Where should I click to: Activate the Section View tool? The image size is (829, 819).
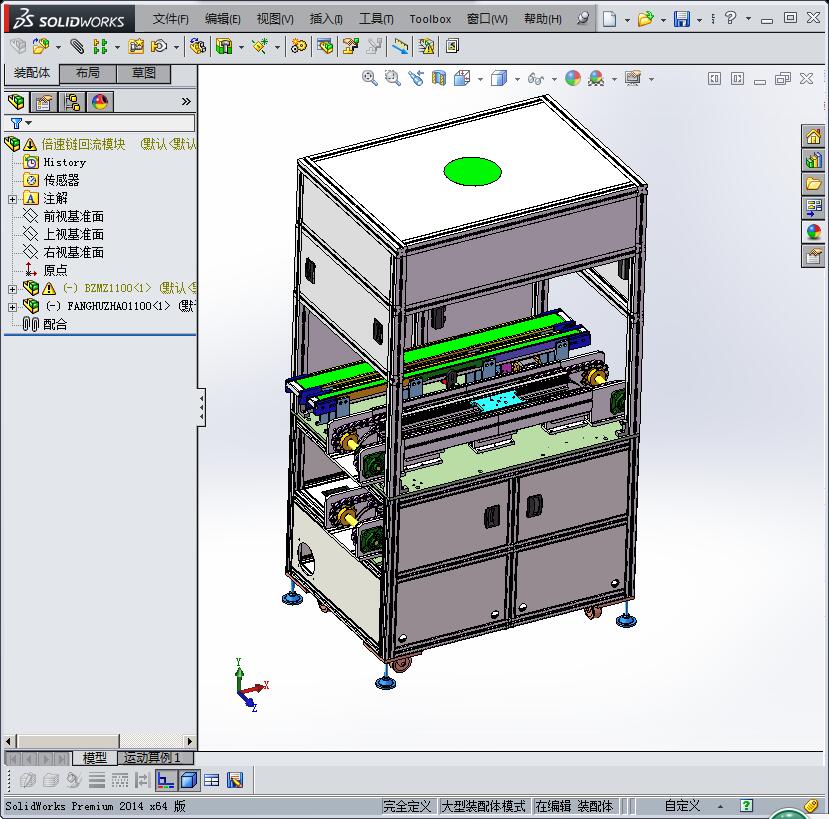tap(439, 78)
